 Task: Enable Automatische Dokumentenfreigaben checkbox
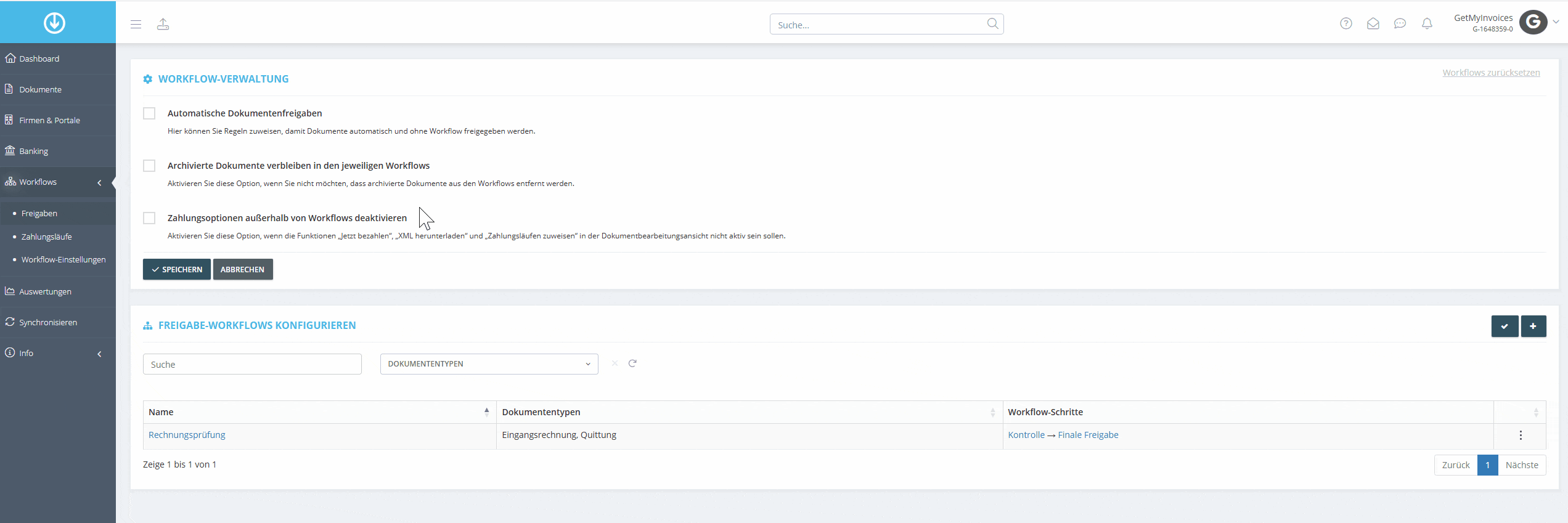pos(149,113)
